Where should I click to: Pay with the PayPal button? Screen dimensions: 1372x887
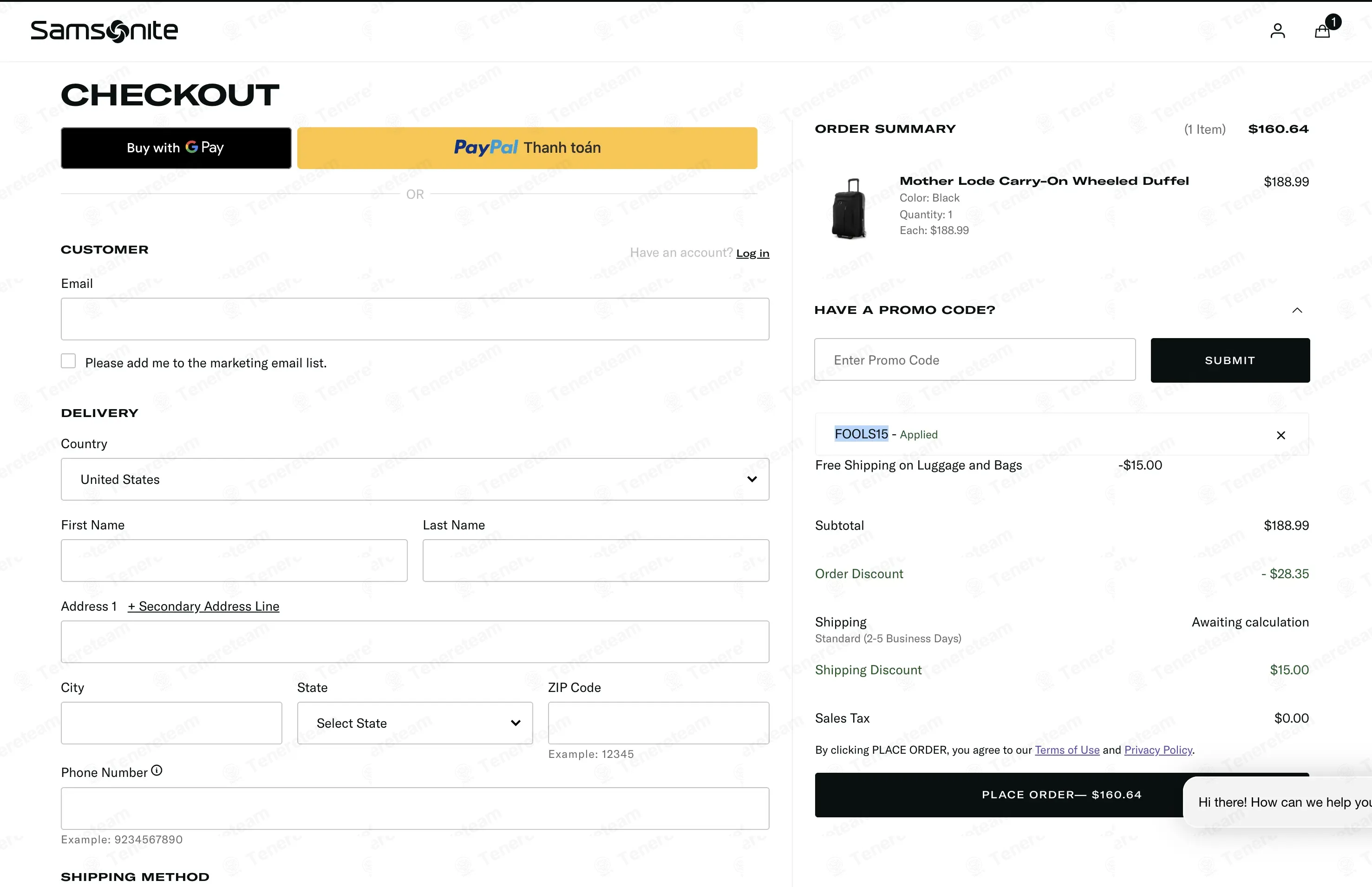click(x=527, y=148)
